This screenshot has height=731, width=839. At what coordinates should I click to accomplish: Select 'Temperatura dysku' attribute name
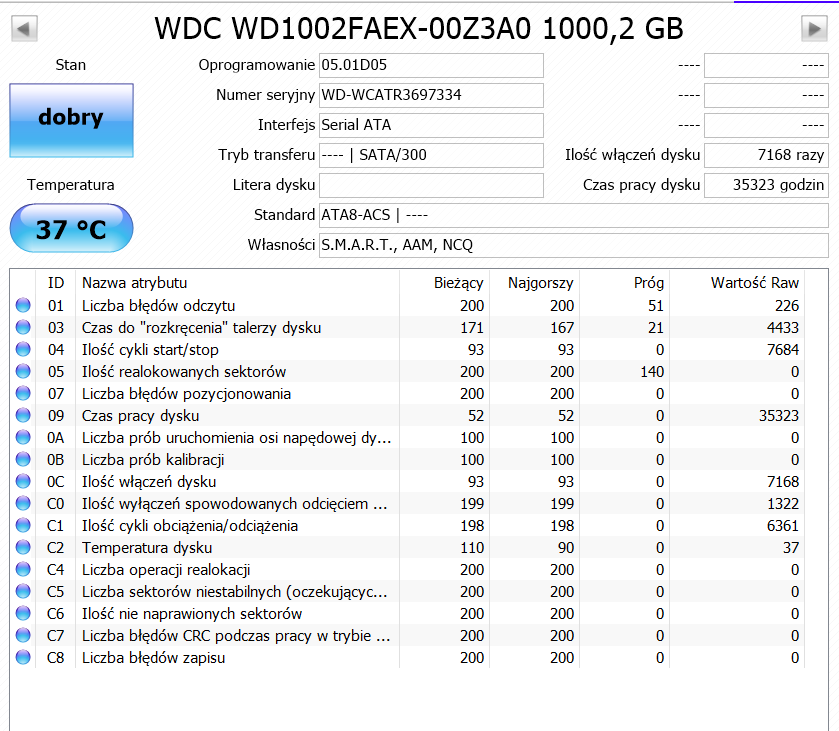click(x=147, y=547)
